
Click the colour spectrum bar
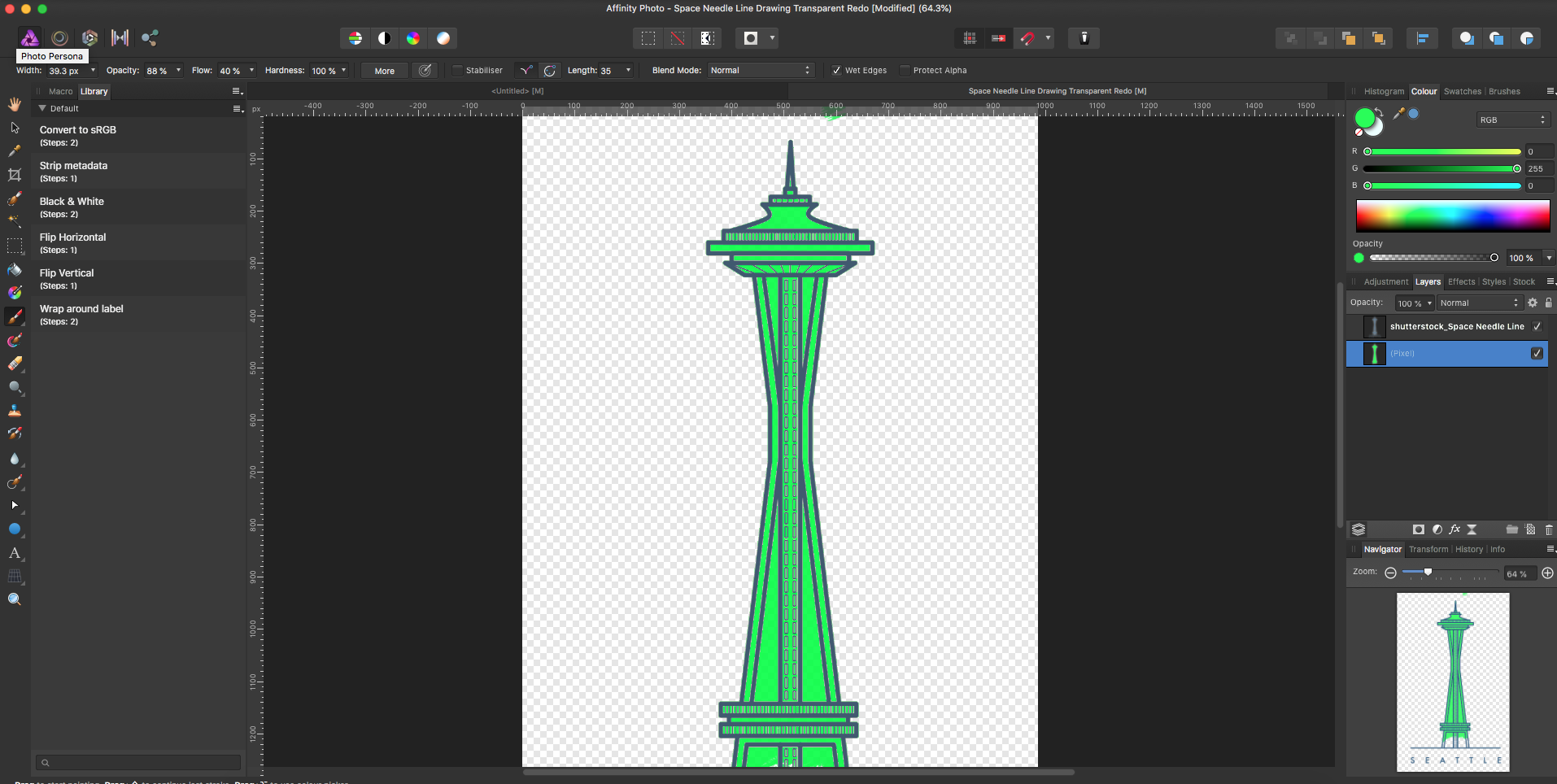(1452, 217)
